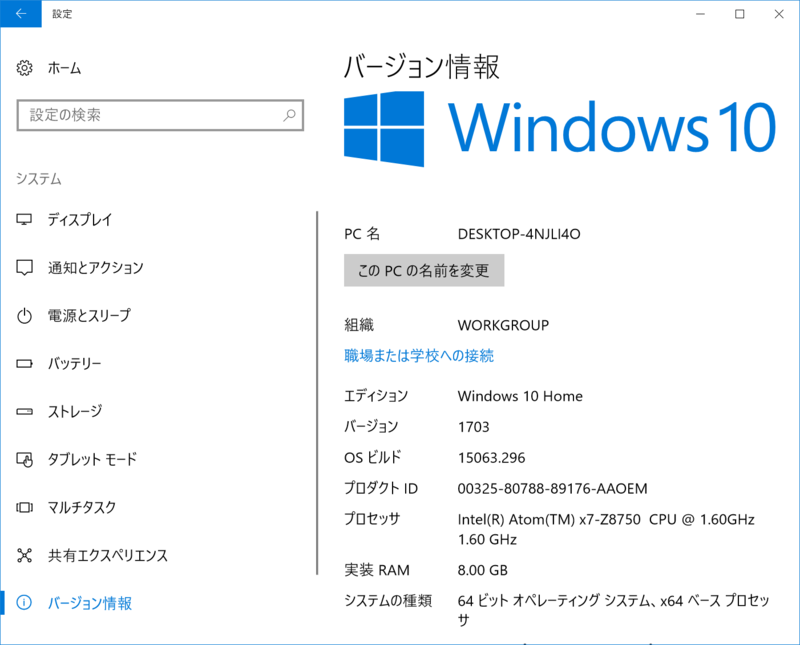The height and width of the screenshot is (645, 800).
Task: Select バッテリー from the system list
Action: (x=74, y=363)
